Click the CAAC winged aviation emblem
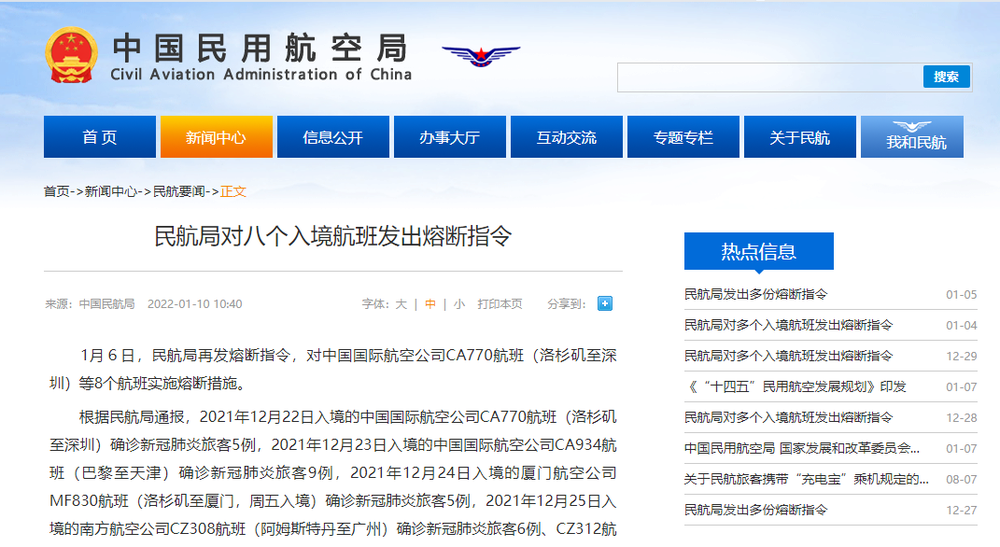The height and width of the screenshot is (547, 1000). (x=481, y=57)
